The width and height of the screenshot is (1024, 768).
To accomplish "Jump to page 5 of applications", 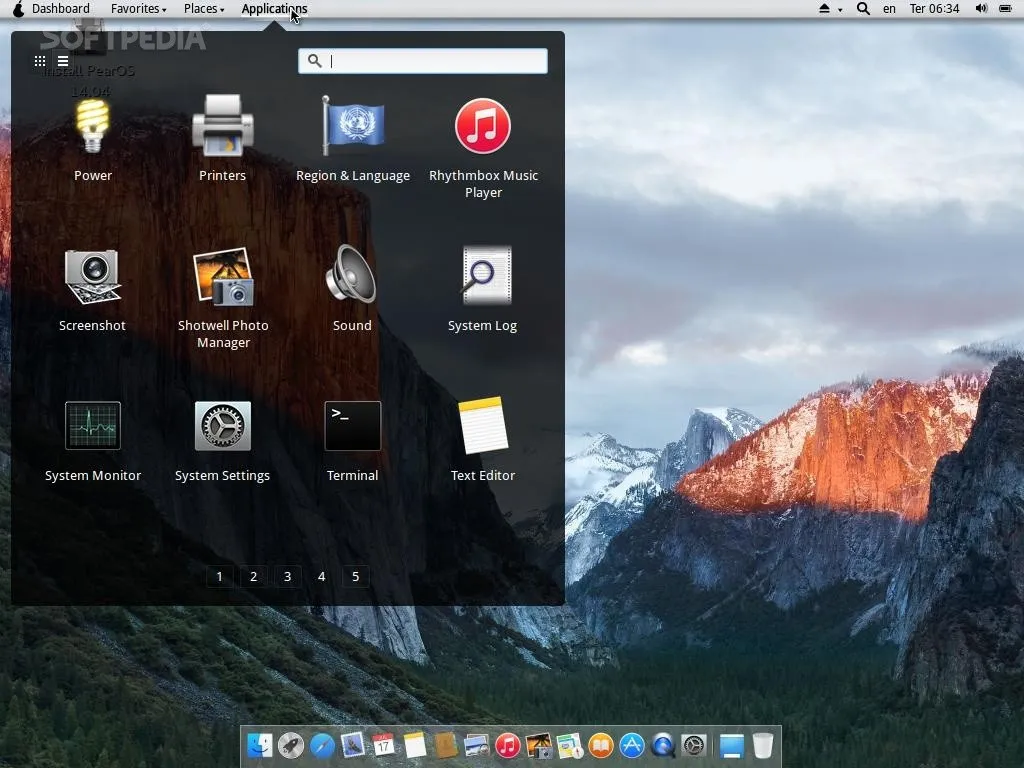I will pyautogui.click(x=355, y=576).
